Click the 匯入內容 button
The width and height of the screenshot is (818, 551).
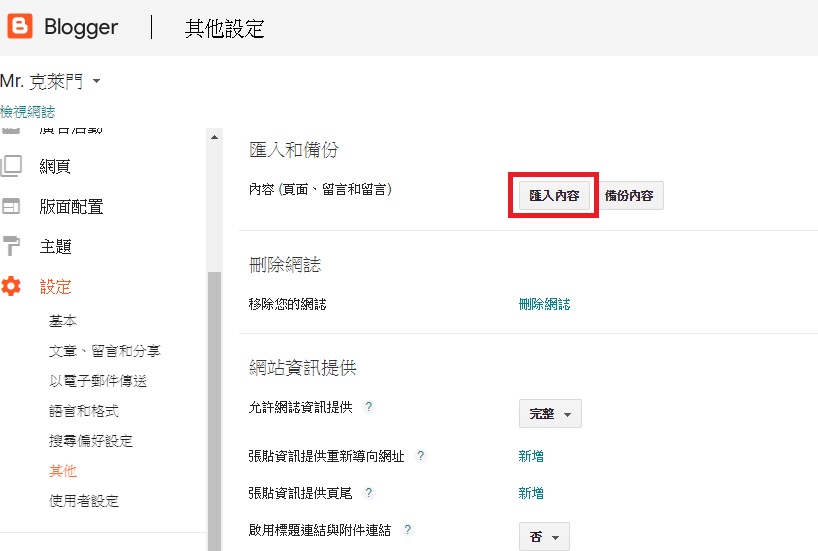click(x=554, y=196)
